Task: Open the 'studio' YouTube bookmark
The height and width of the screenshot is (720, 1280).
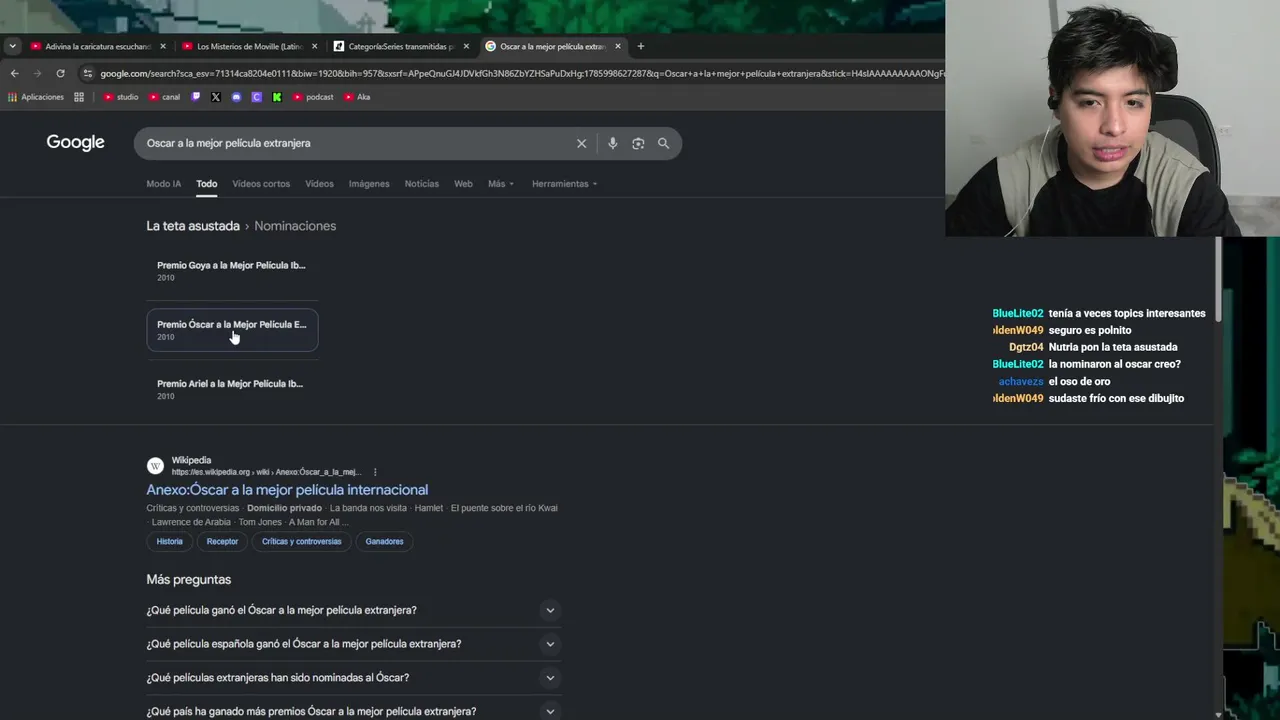Action: pos(121,97)
